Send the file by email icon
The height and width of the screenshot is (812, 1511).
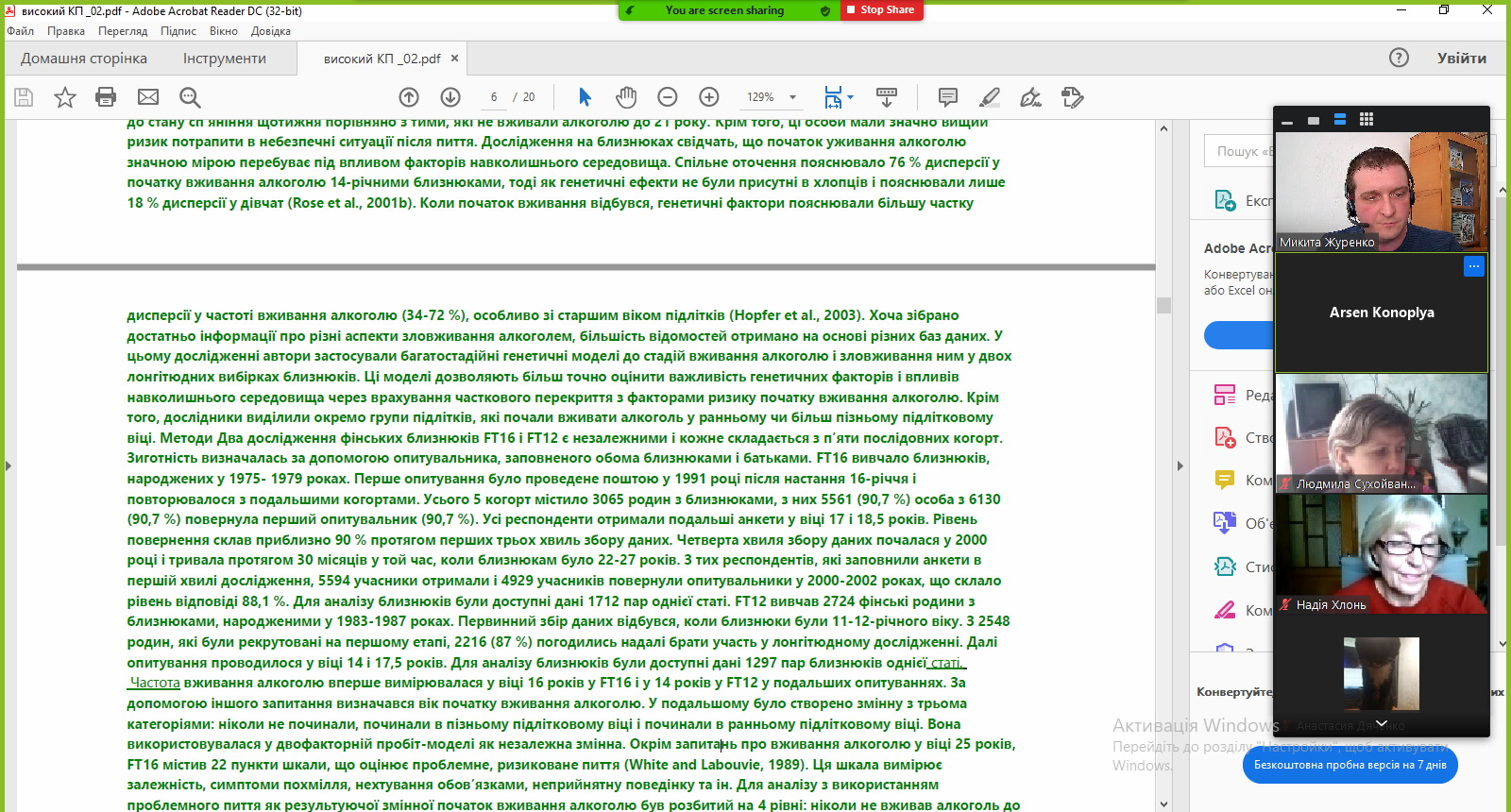(x=148, y=97)
